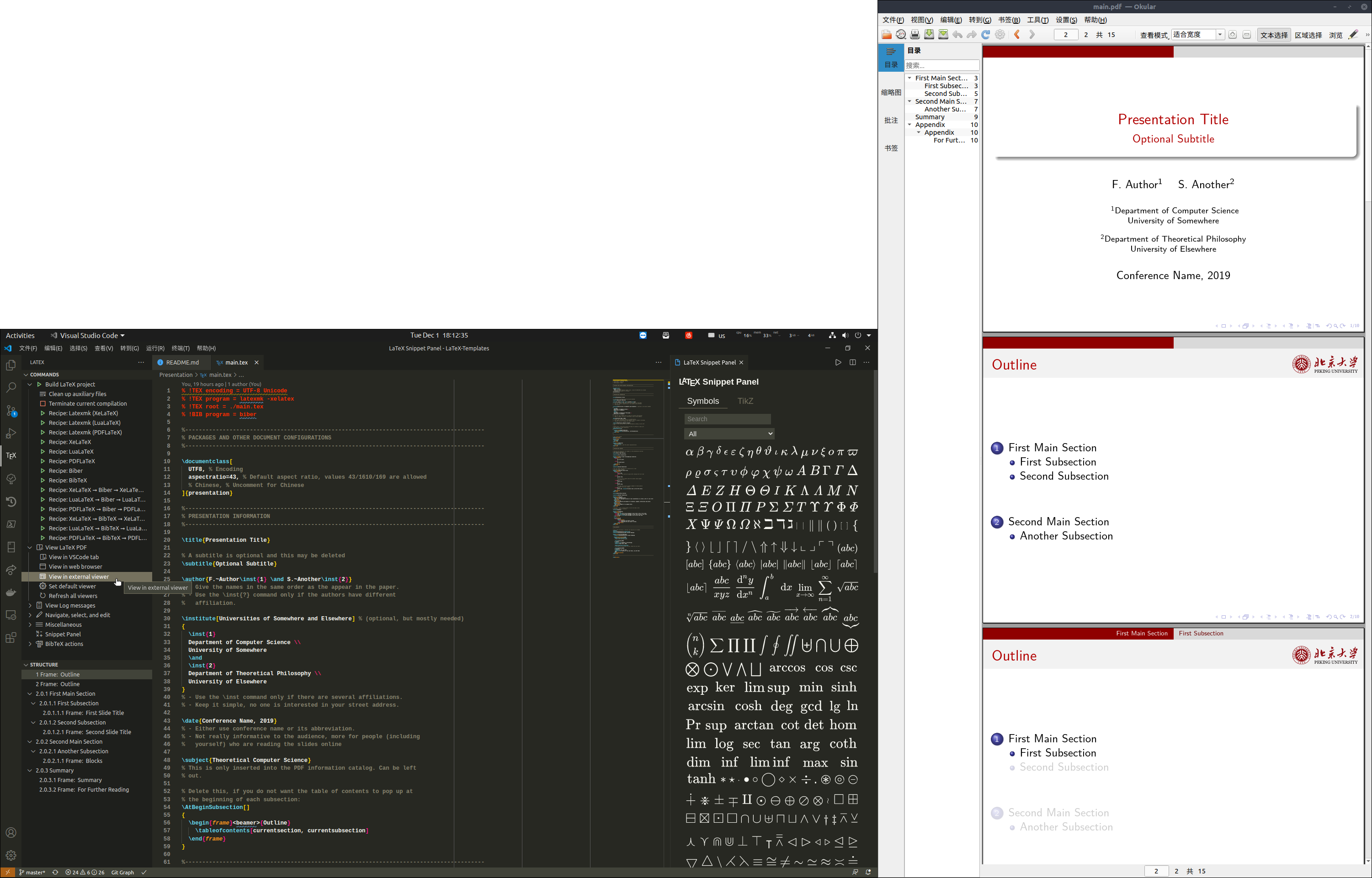Viewport: 1372px width, 878px height.
Task: Click Refresh all viewers
Action: tap(73, 596)
